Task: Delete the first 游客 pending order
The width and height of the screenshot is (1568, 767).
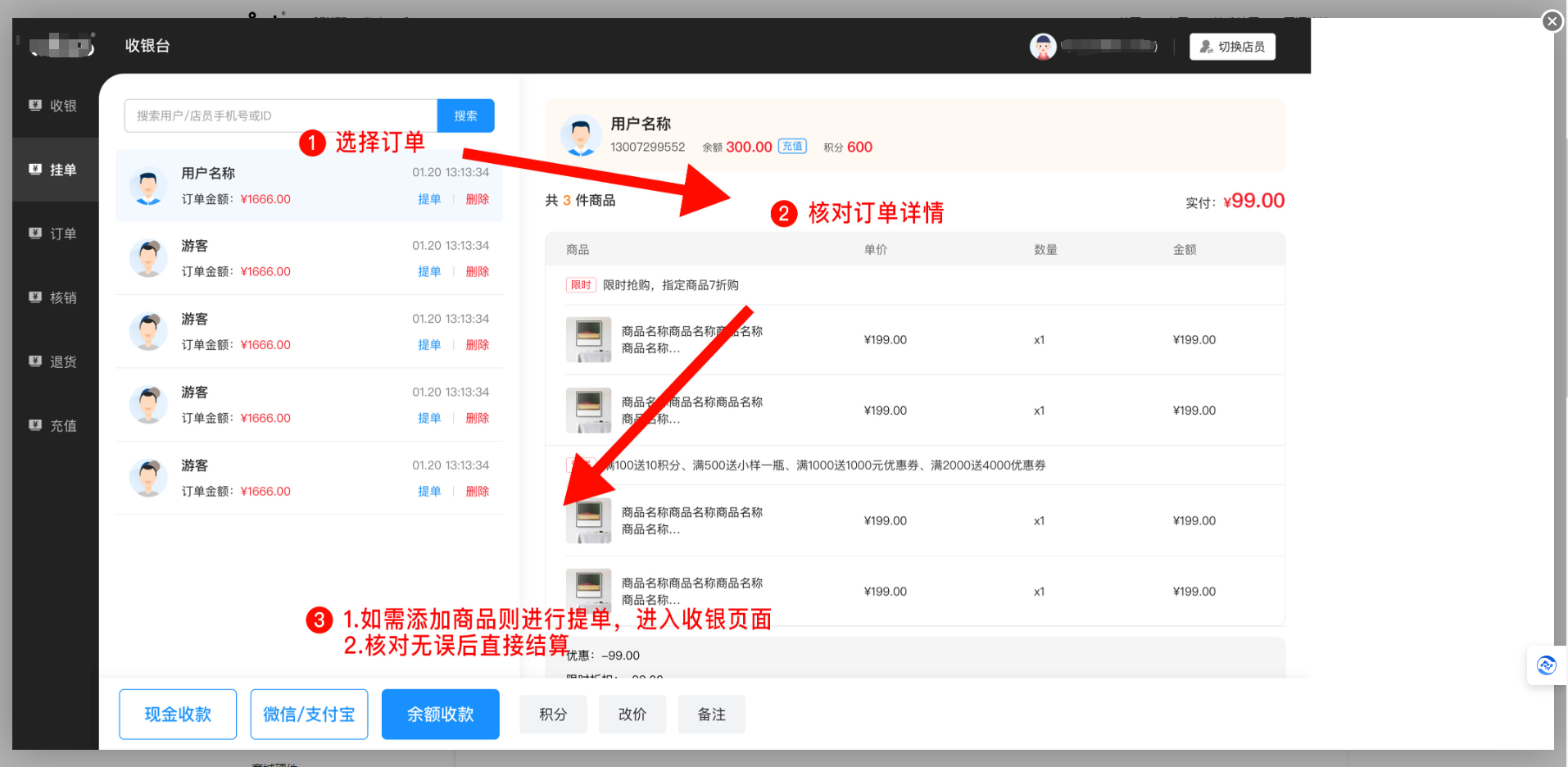Action: (477, 272)
